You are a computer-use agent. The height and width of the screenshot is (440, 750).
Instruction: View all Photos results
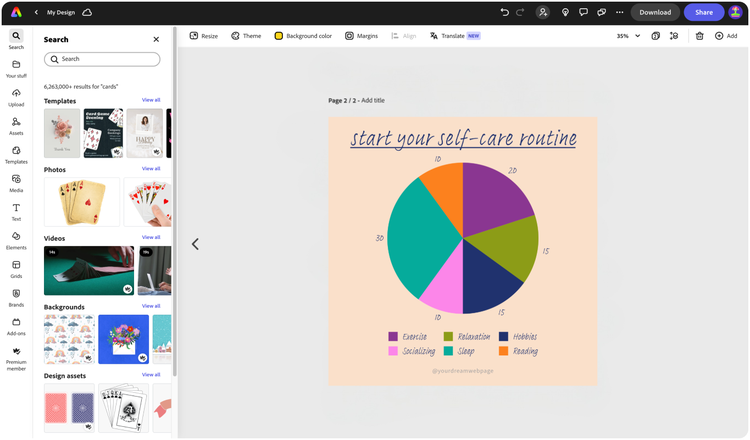pyautogui.click(x=151, y=169)
